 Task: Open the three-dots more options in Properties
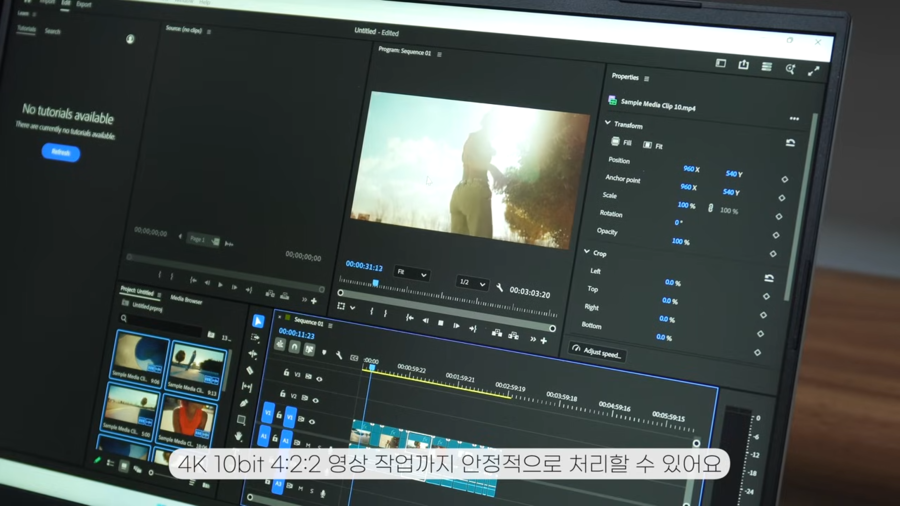[x=794, y=119]
